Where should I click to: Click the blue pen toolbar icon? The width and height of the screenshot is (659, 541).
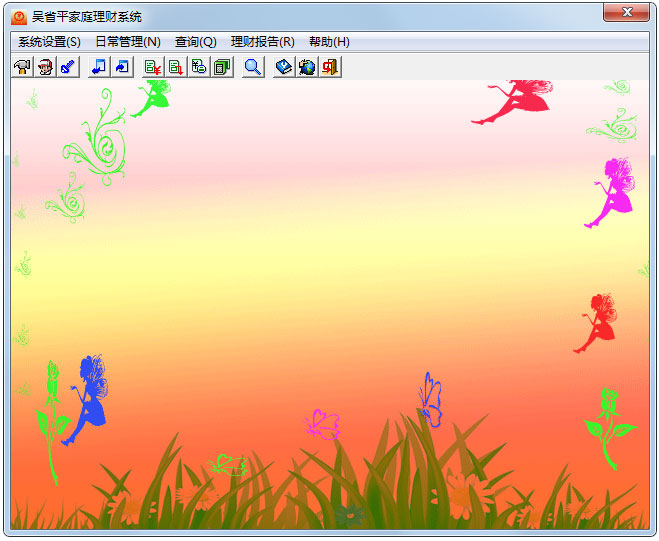point(67,67)
